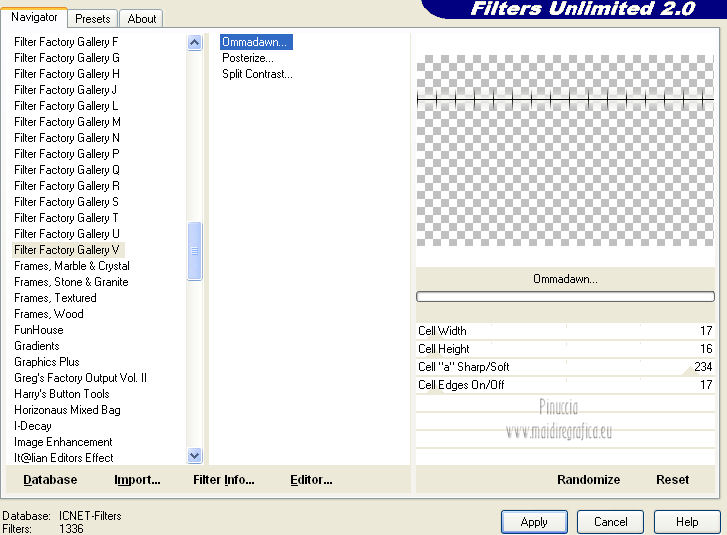The height and width of the screenshot is (535, 727).
Task: Reset the filter parameters
Action: coord(672,479)
